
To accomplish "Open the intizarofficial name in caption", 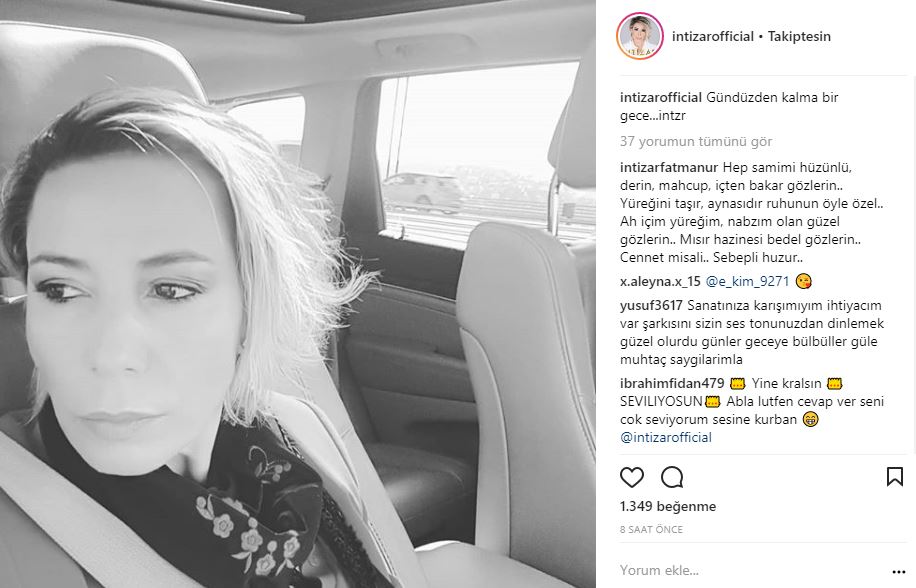I will pos(661,98).
